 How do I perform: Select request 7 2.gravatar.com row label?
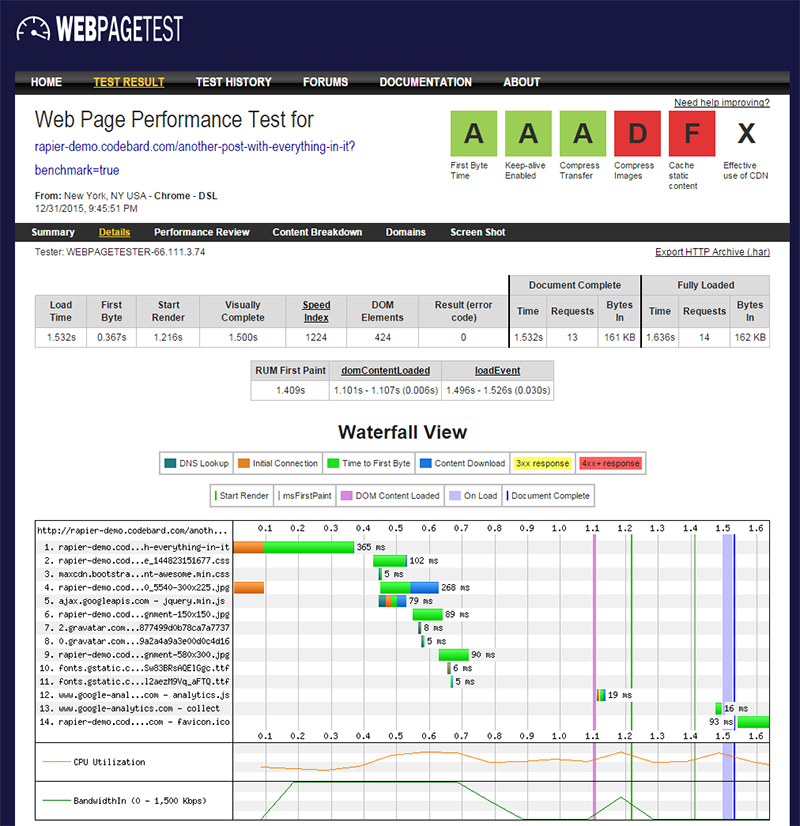click(137, 628)
